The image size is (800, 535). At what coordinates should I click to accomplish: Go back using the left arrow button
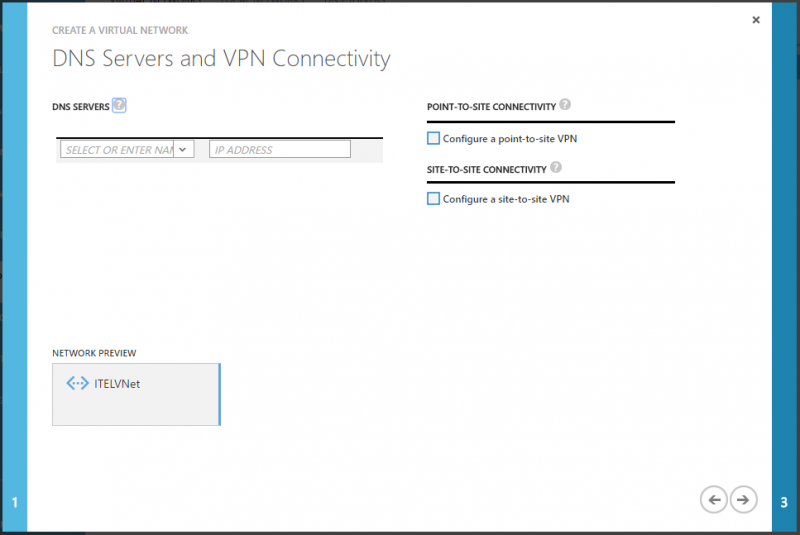(714, 500)
